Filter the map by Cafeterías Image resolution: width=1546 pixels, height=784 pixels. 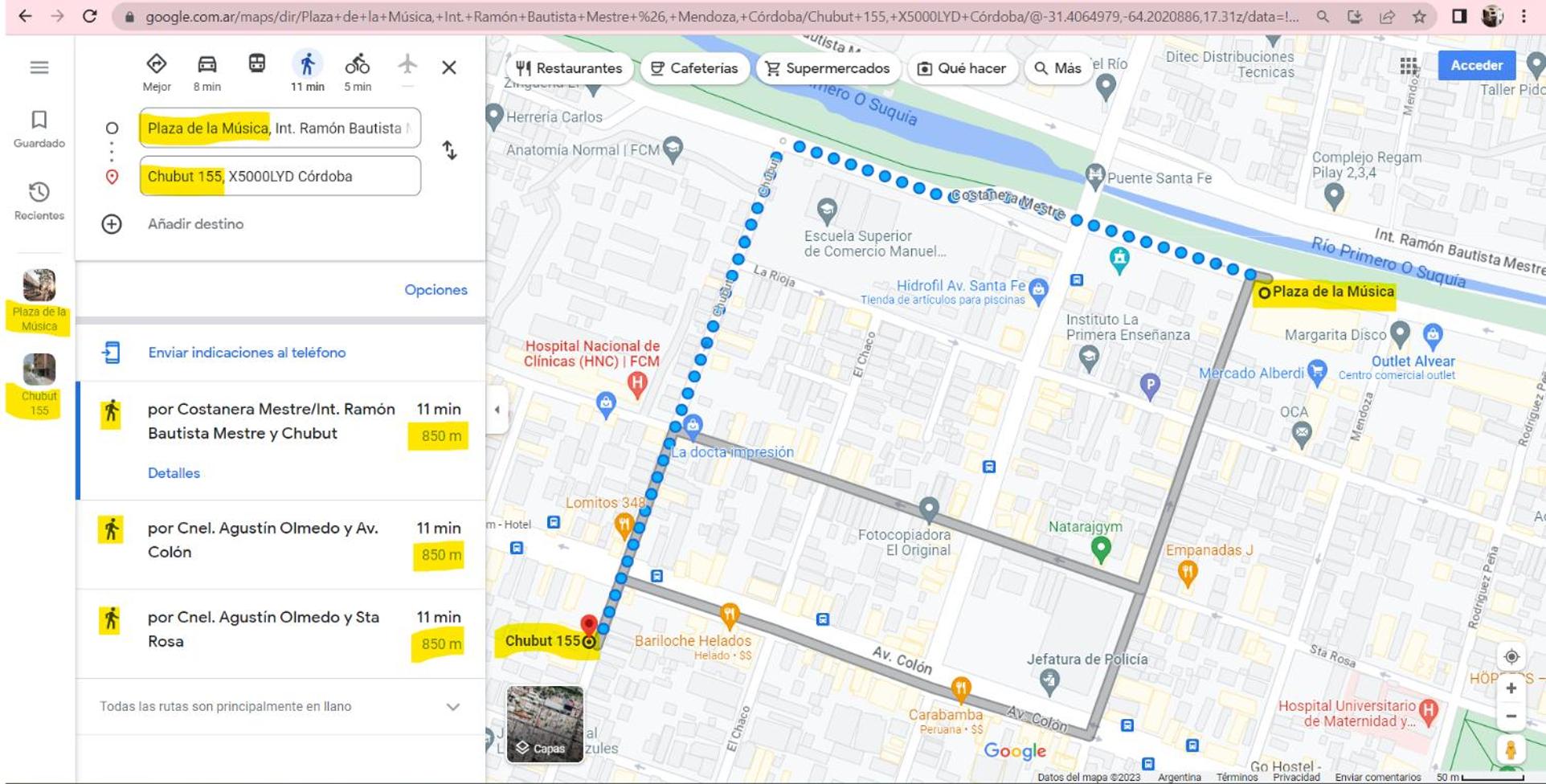[x=694, y=68]
